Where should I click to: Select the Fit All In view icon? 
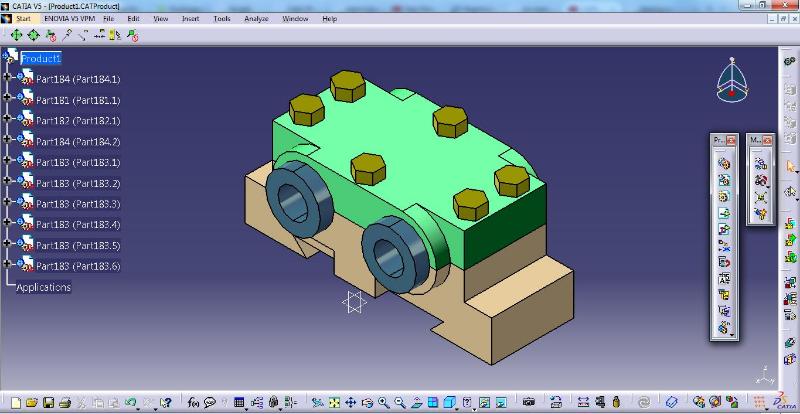[x=334, y=403]
